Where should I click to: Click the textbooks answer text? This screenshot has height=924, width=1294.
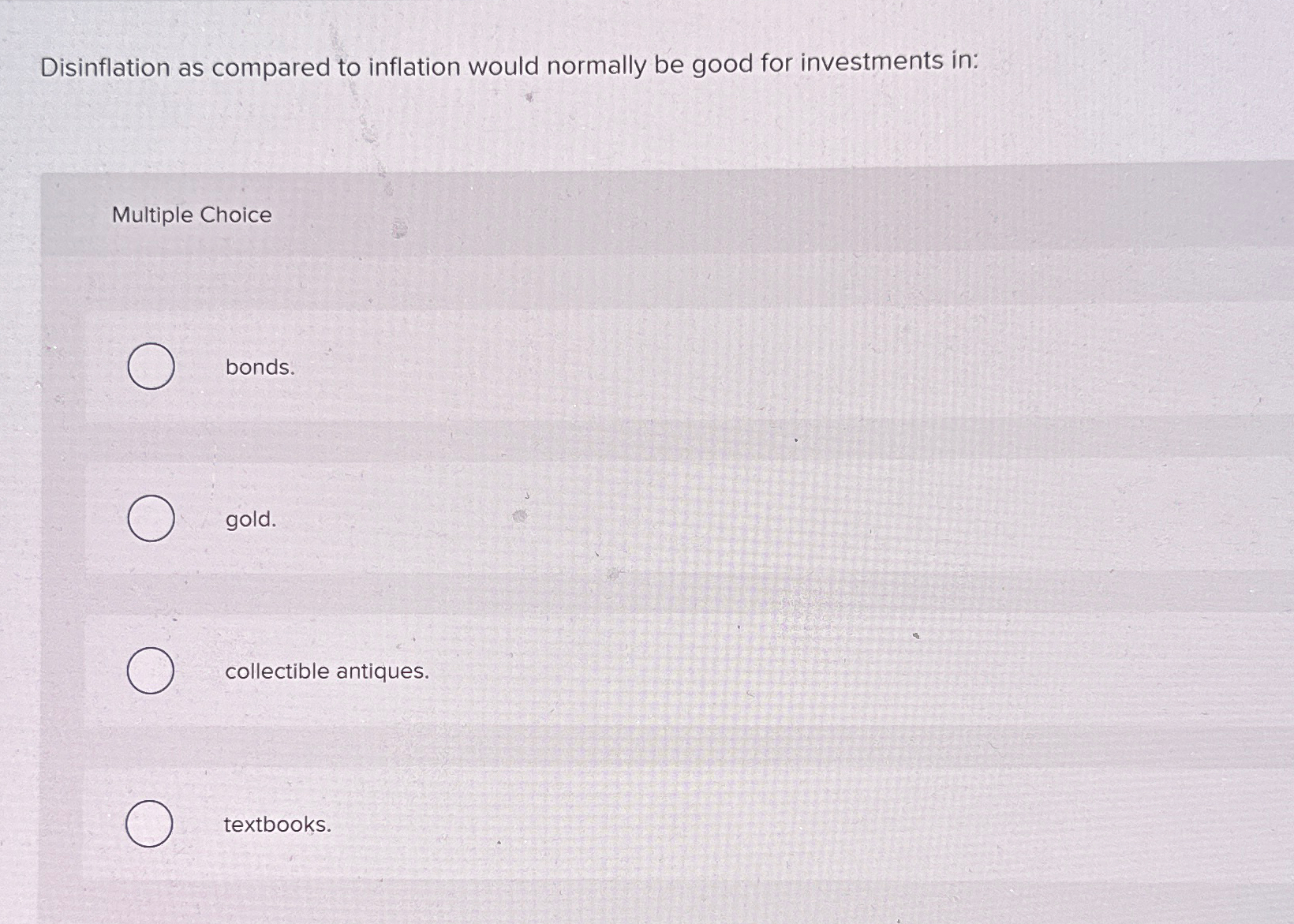tap(277, 825)
